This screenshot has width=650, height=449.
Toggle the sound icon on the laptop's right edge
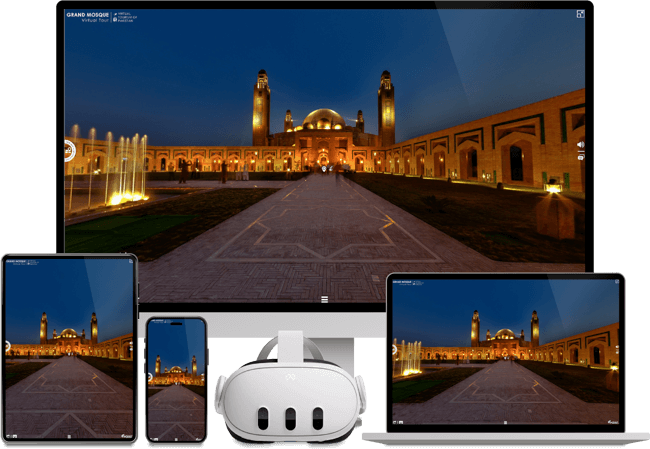click(617, 347)
